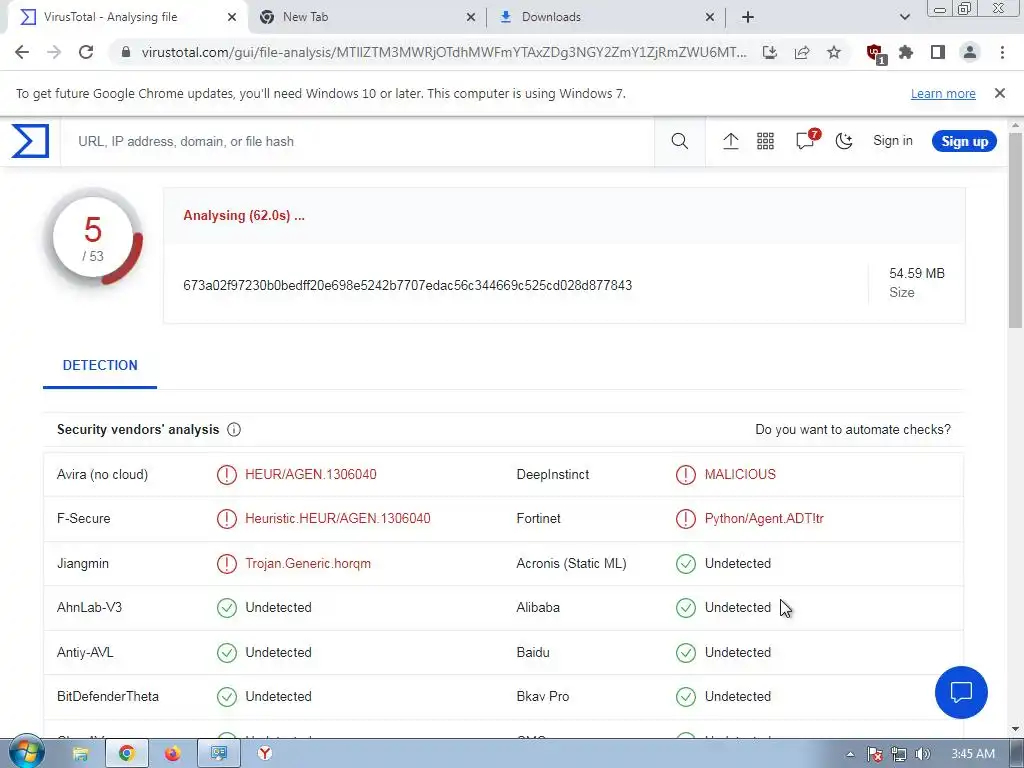Reload the page with refresh icon

[86, 52]
